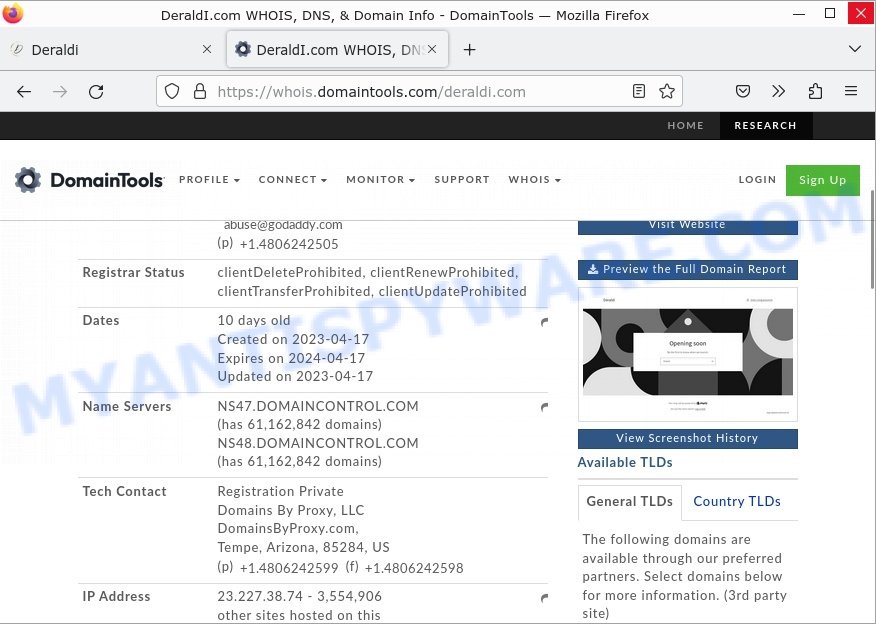876x624 pixels.
Task: Click the DomainTools gear logo
Action: point(28,180)
